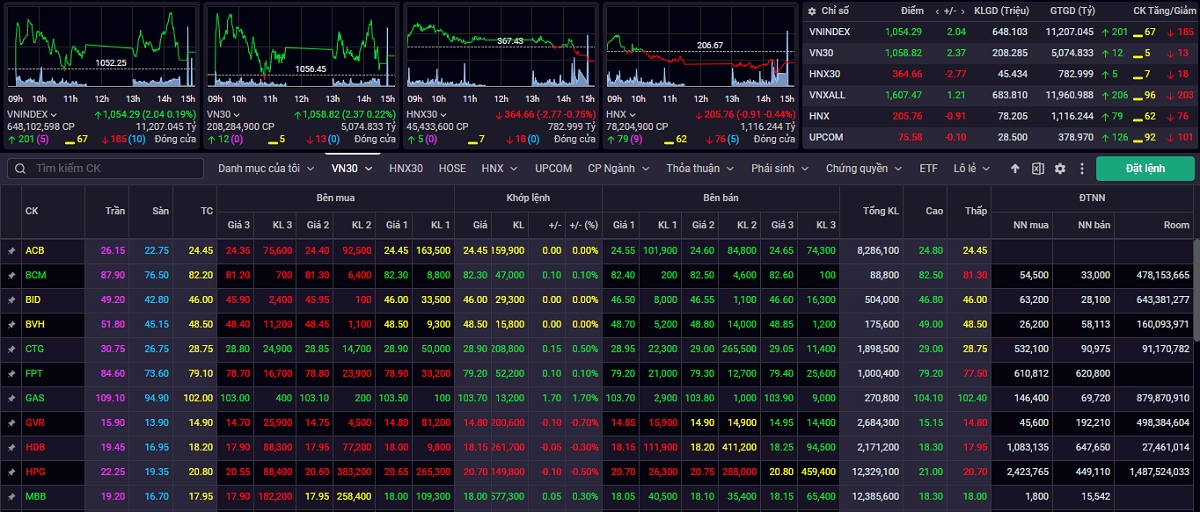Screen dimensions: 1200x512
Task: Open the CP Ngành dropdown
Action: pyautogui.click(x=618, y=169)
